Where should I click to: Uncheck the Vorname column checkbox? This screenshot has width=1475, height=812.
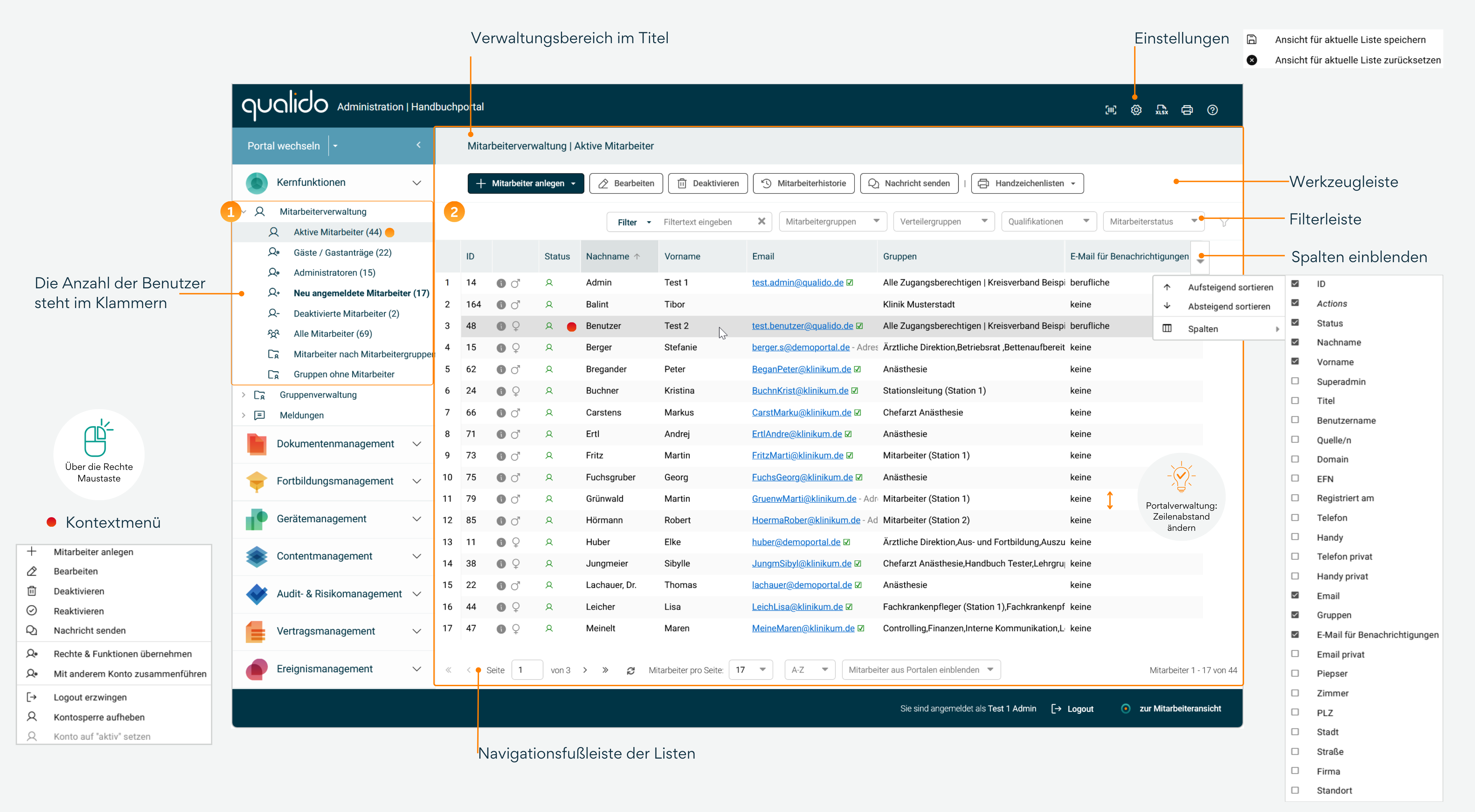tap(1295, 362)
